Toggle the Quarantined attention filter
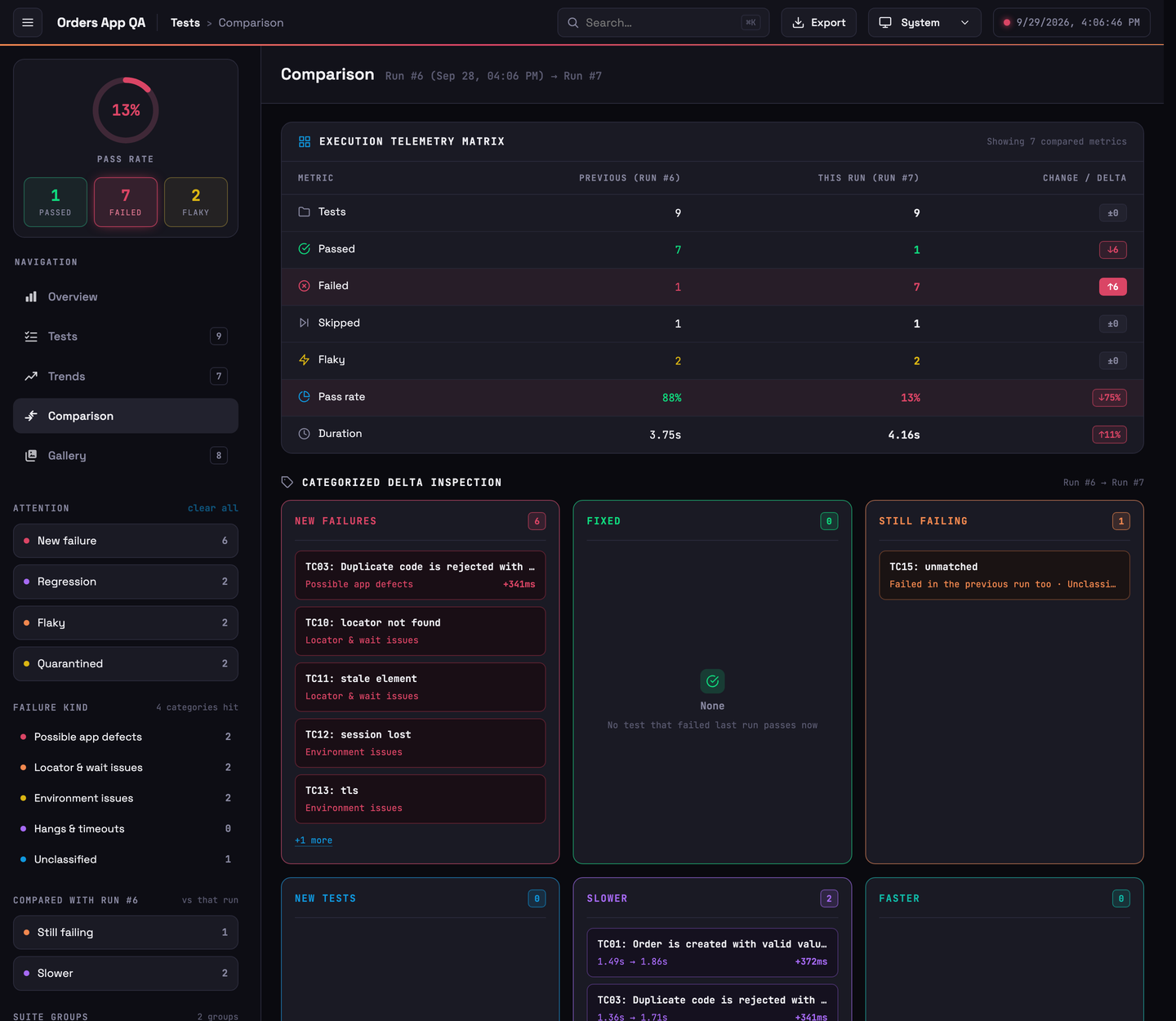Screen dimensions: 1176x1021 coord(126,664)
